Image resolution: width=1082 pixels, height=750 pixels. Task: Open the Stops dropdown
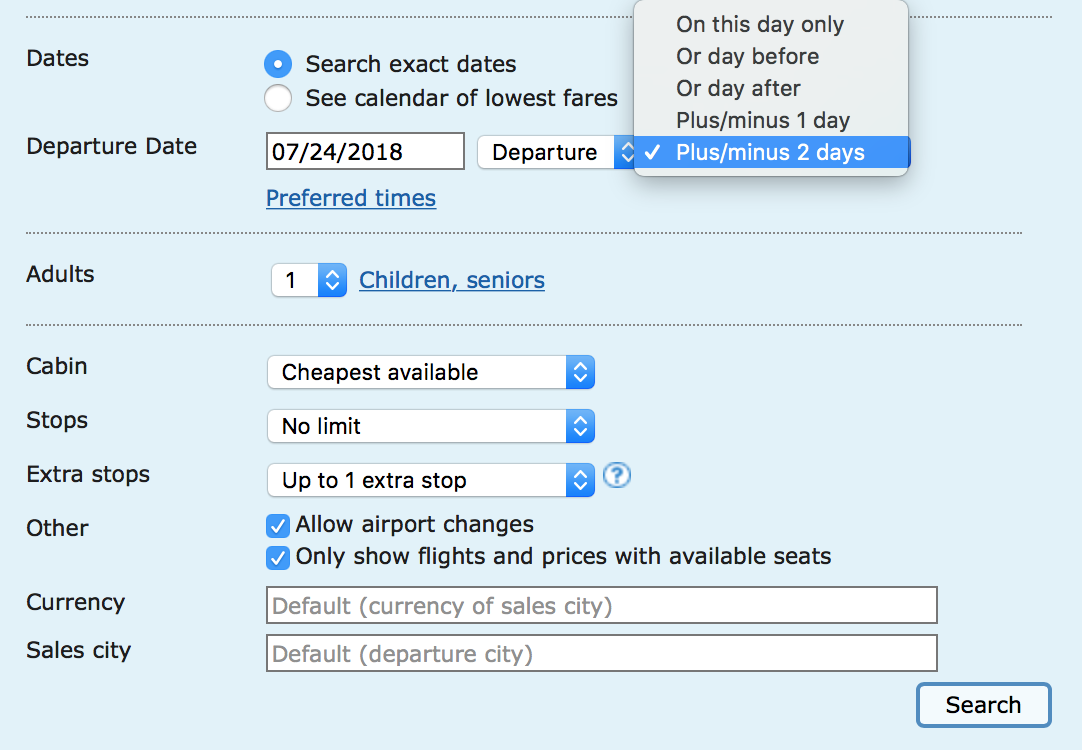tap(430, 427)
